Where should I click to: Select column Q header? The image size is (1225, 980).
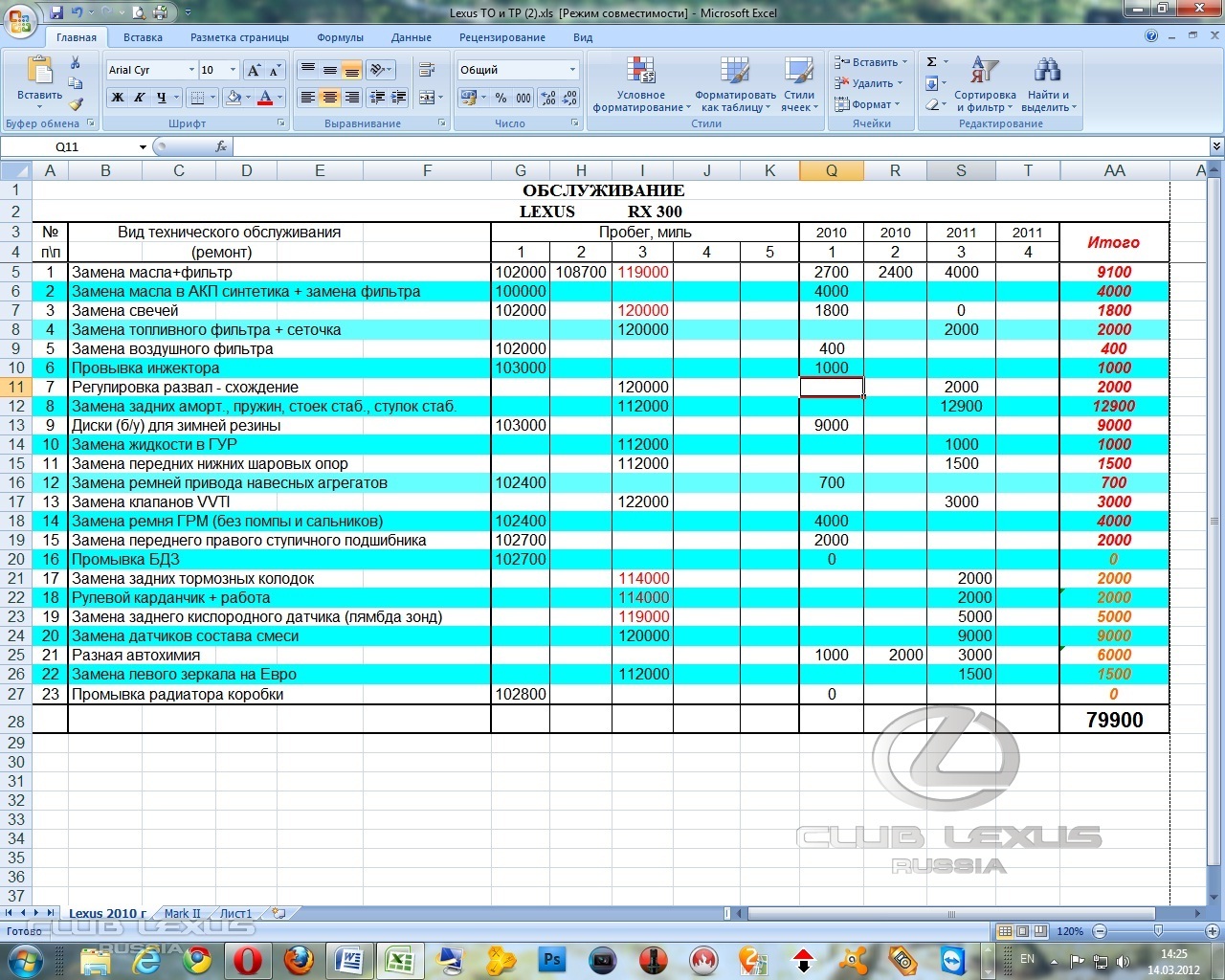[x=831, y=170]
